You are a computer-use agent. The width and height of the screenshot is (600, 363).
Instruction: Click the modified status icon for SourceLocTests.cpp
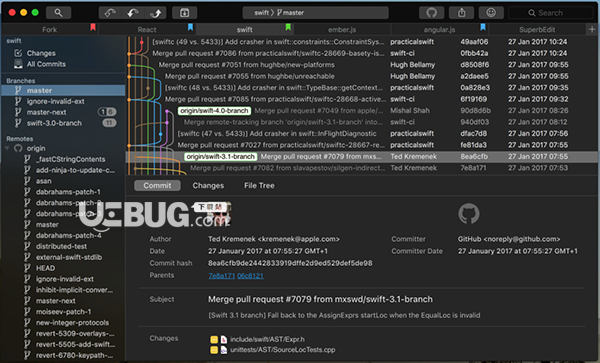tap(214, 350)
